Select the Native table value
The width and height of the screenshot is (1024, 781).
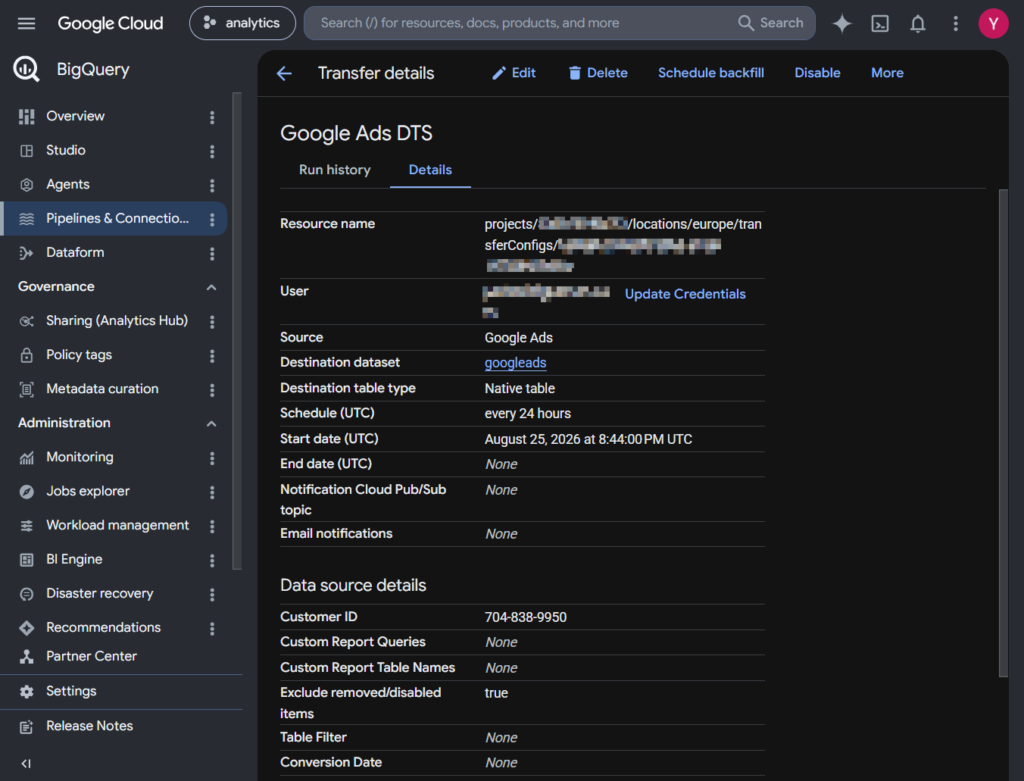(x=520, y=389)
